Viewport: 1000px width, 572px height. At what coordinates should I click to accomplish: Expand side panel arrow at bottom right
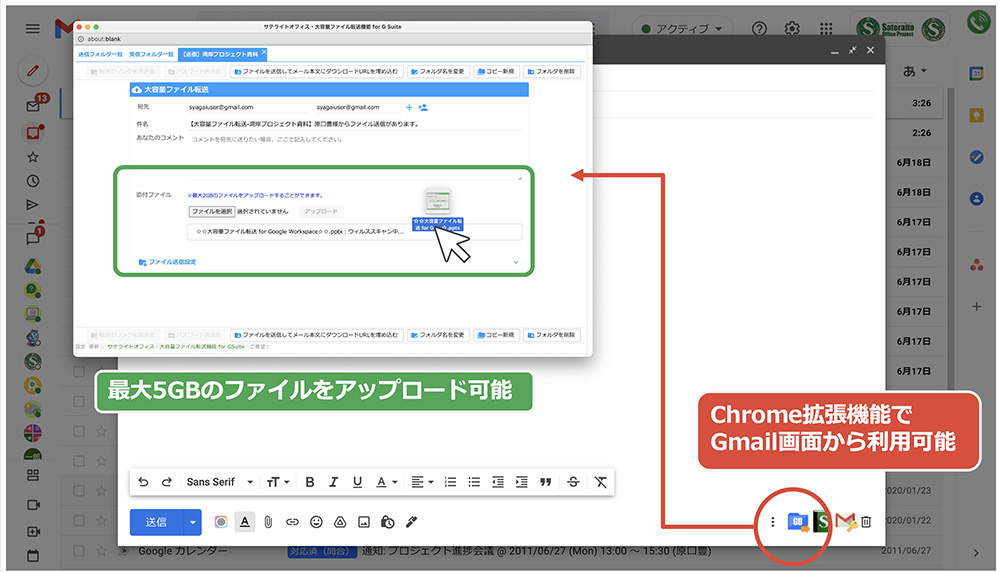[976, 553]
